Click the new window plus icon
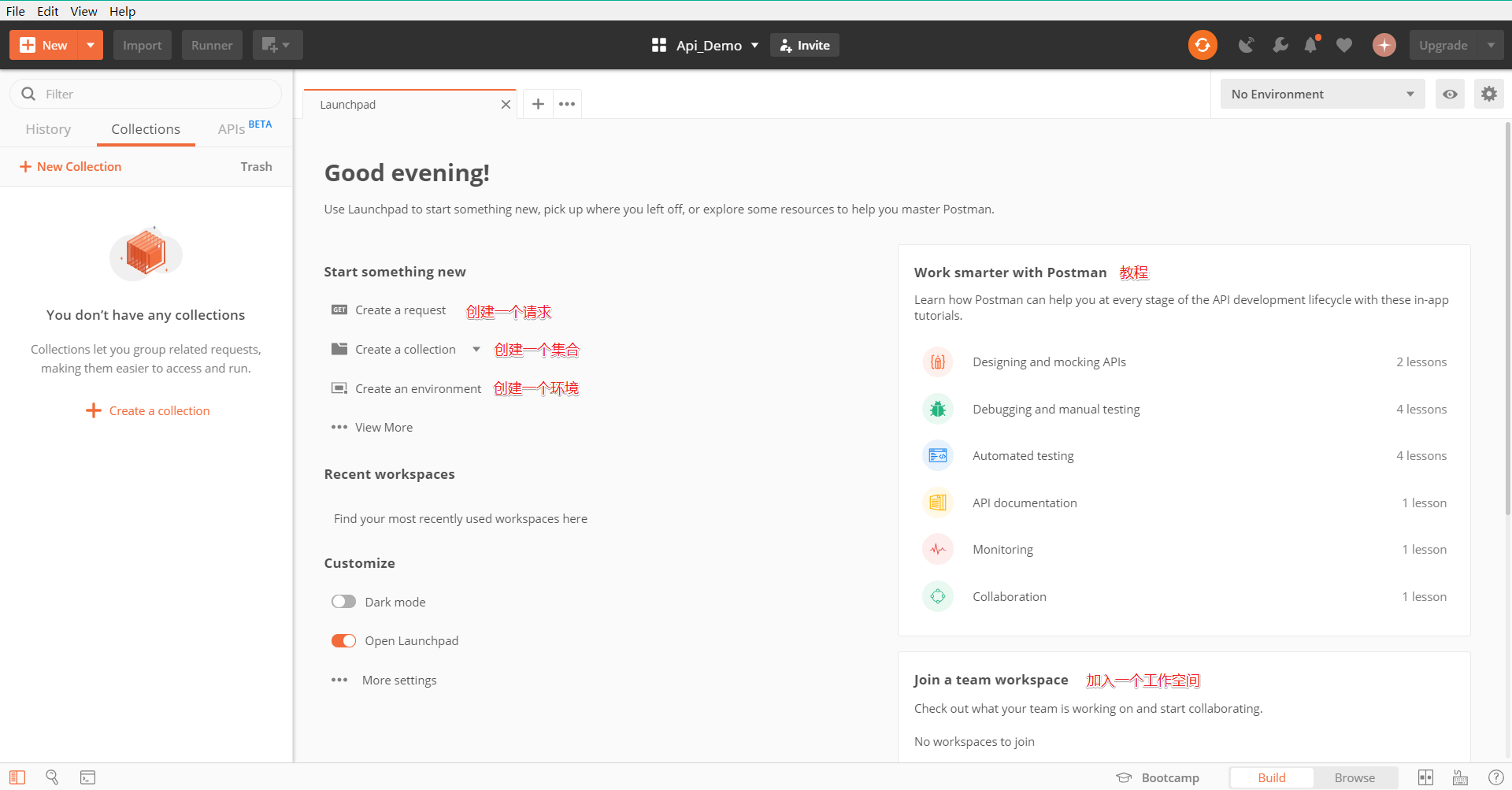Viewport: 1512px width, 790px height. coord(277,45)
